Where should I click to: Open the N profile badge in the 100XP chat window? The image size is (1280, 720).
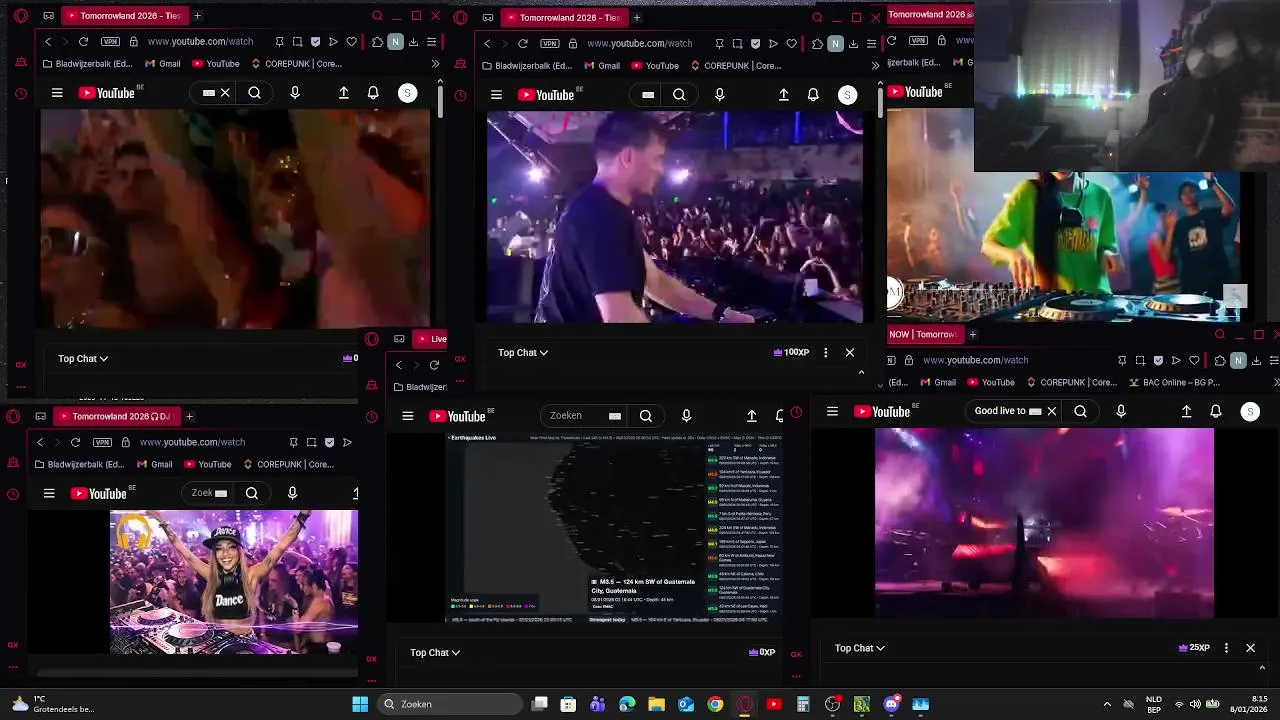click(835, 44)
